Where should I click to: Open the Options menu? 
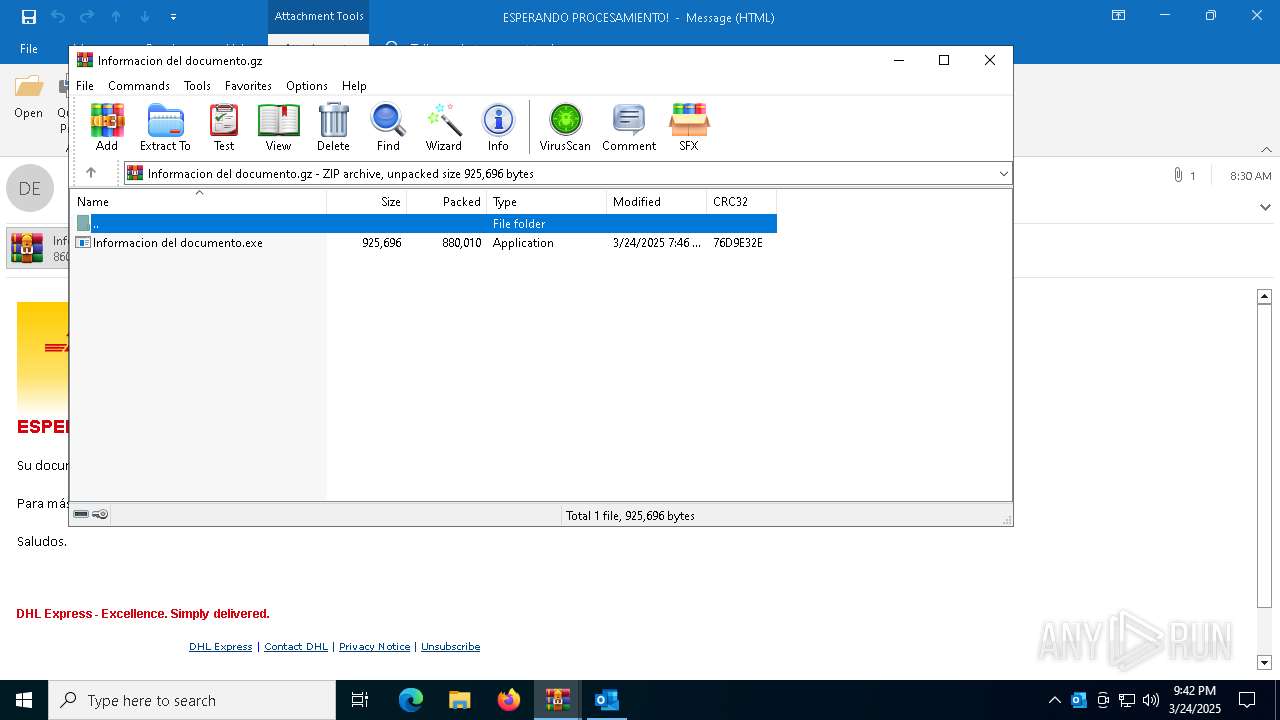tap(307, 86)
